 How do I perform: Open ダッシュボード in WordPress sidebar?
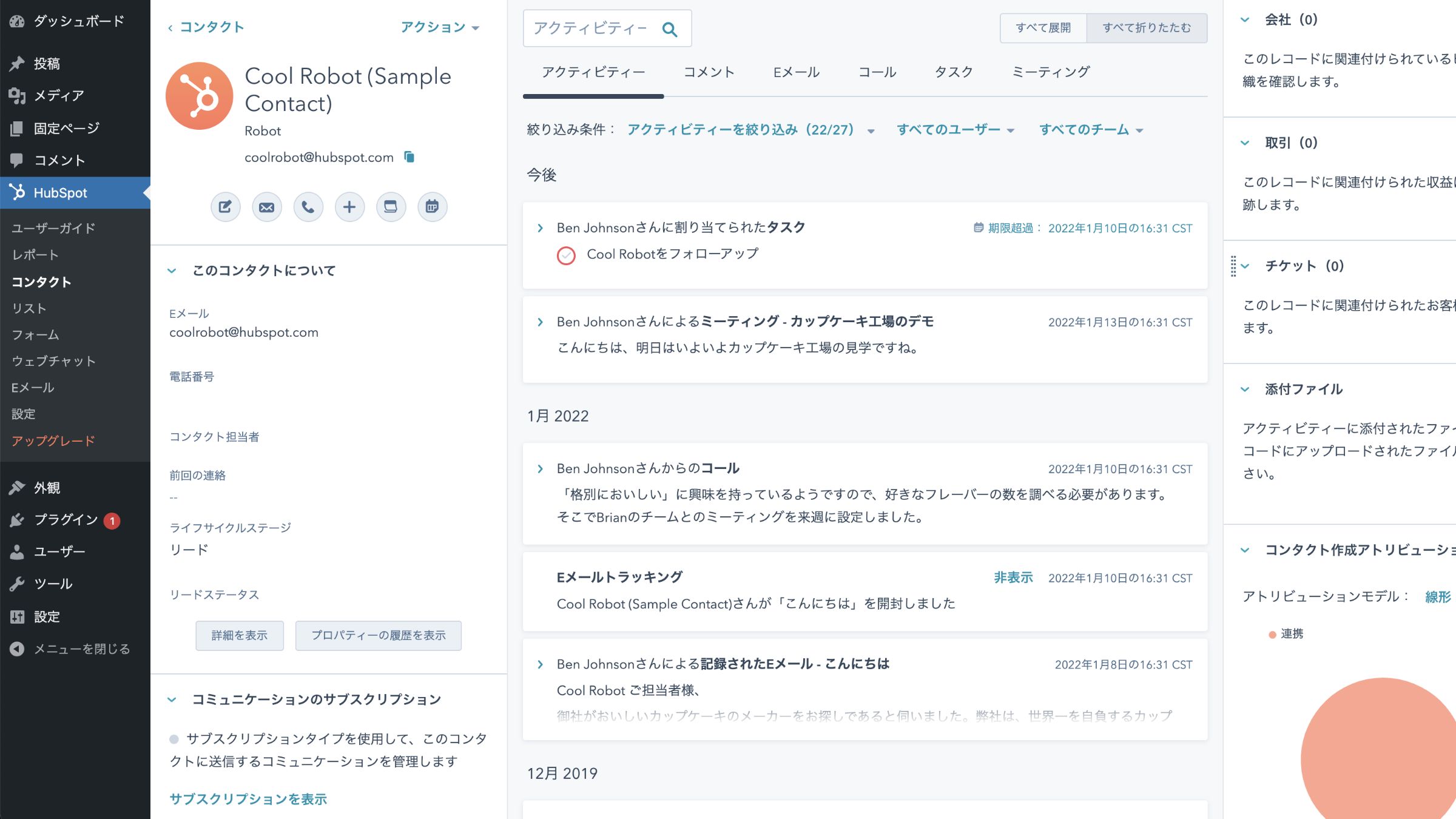(75, 21)
